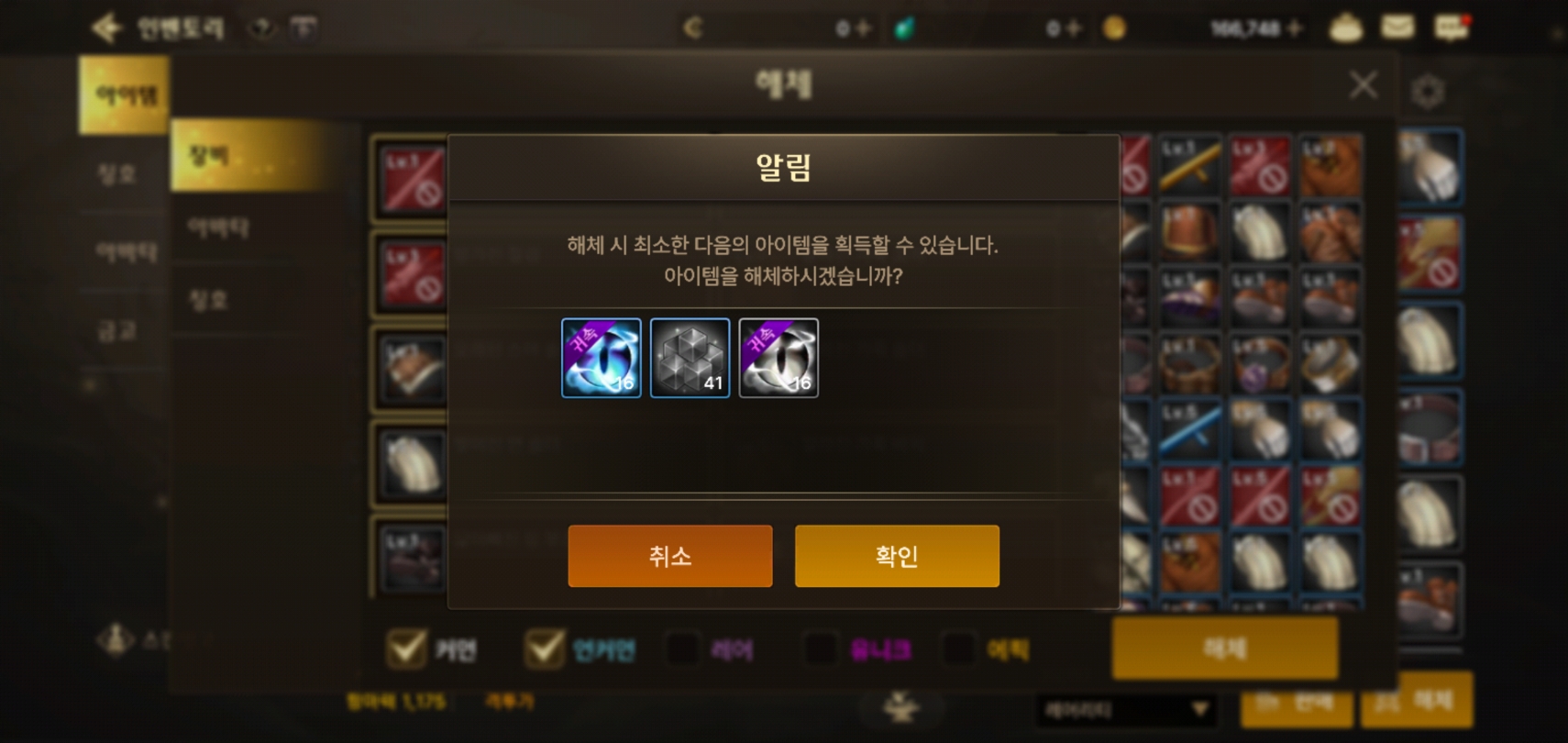Select the blue eye reward item
Image resolution: width=1568 pixels, height=743 pixels.
pos(602,358)
